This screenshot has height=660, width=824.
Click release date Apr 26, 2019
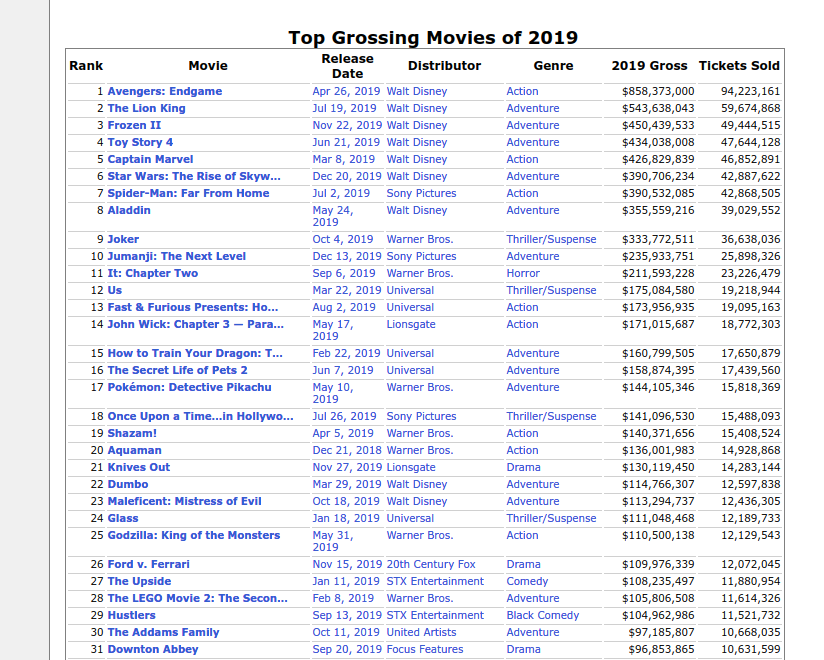pos(346,91)
